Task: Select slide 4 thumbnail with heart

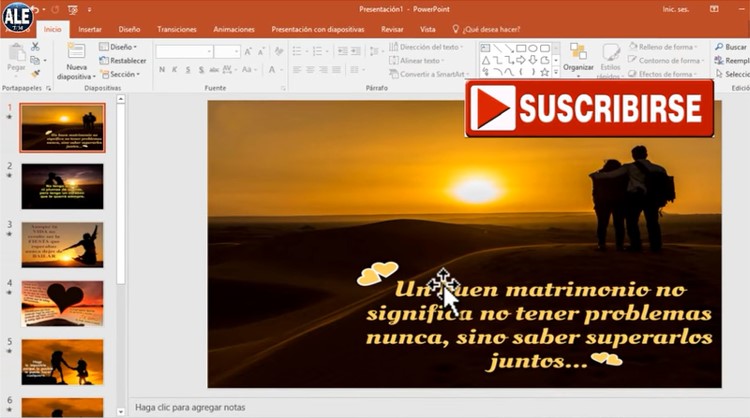Action: pyautogui.click(x=62, y=303)
